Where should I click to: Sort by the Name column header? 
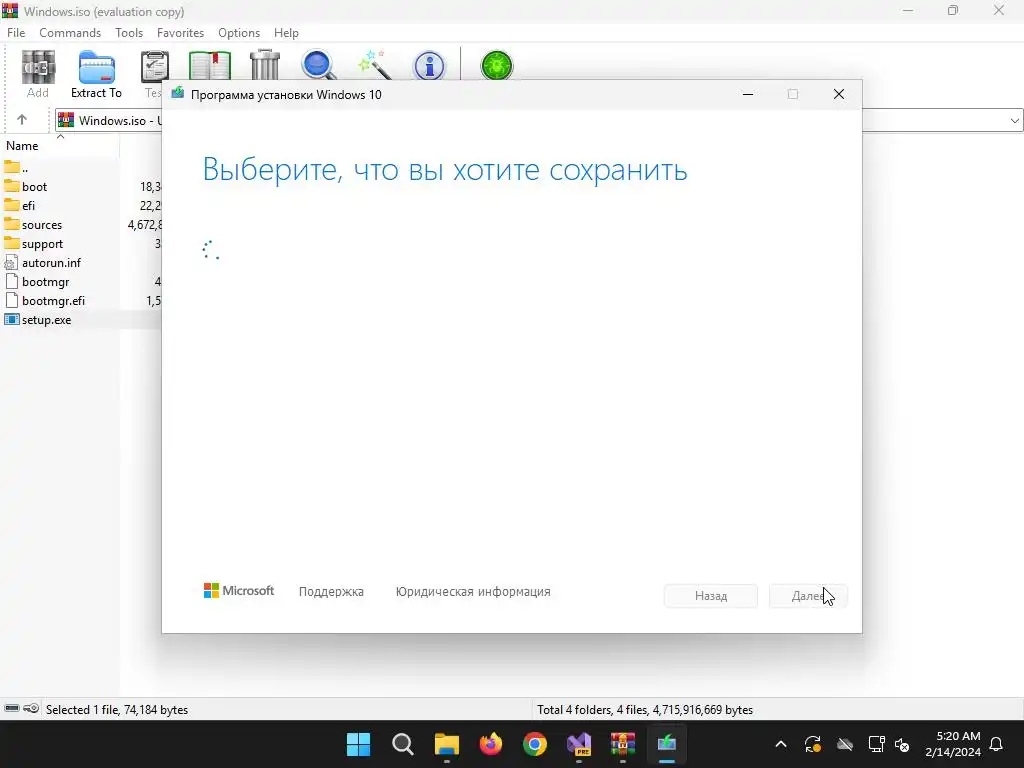tap(22, 146)
